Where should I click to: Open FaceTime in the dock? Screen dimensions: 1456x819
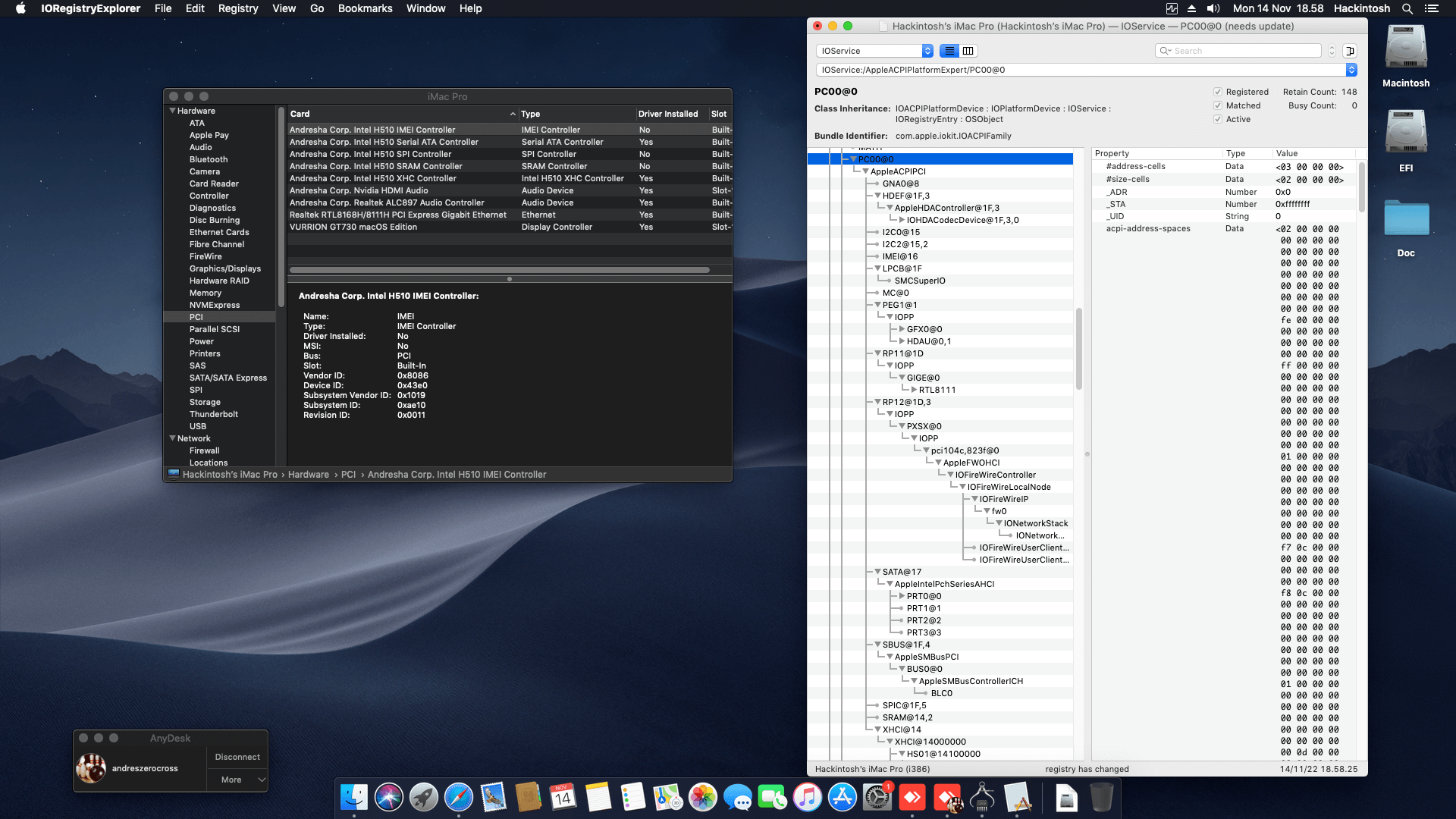tap(773, 798)
